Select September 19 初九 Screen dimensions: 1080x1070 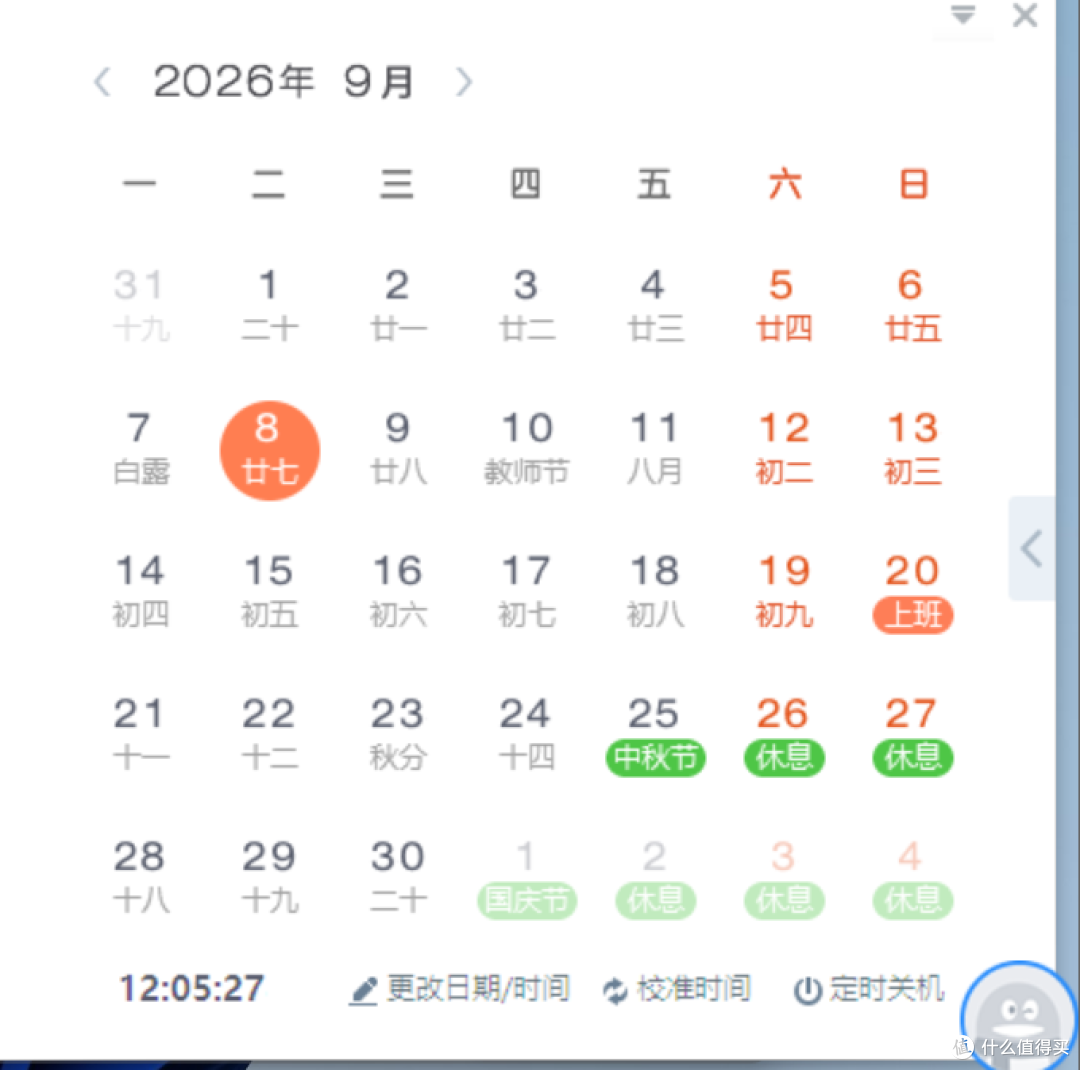coord(784,591)
